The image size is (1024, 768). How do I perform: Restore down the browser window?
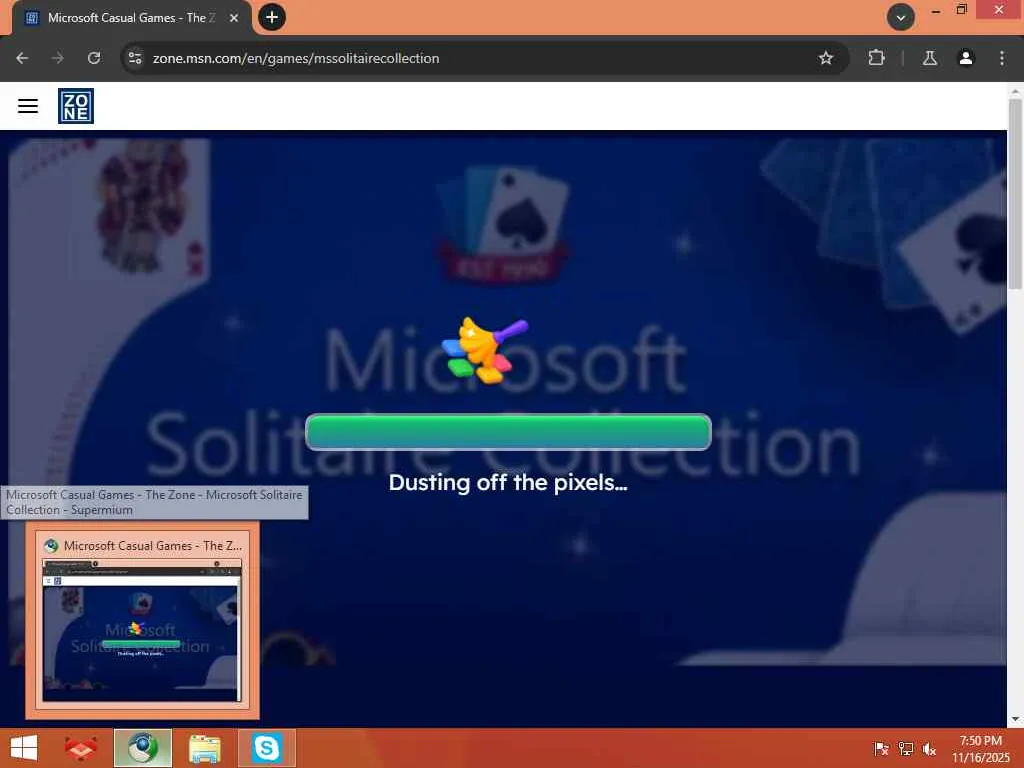coord(961,10)
